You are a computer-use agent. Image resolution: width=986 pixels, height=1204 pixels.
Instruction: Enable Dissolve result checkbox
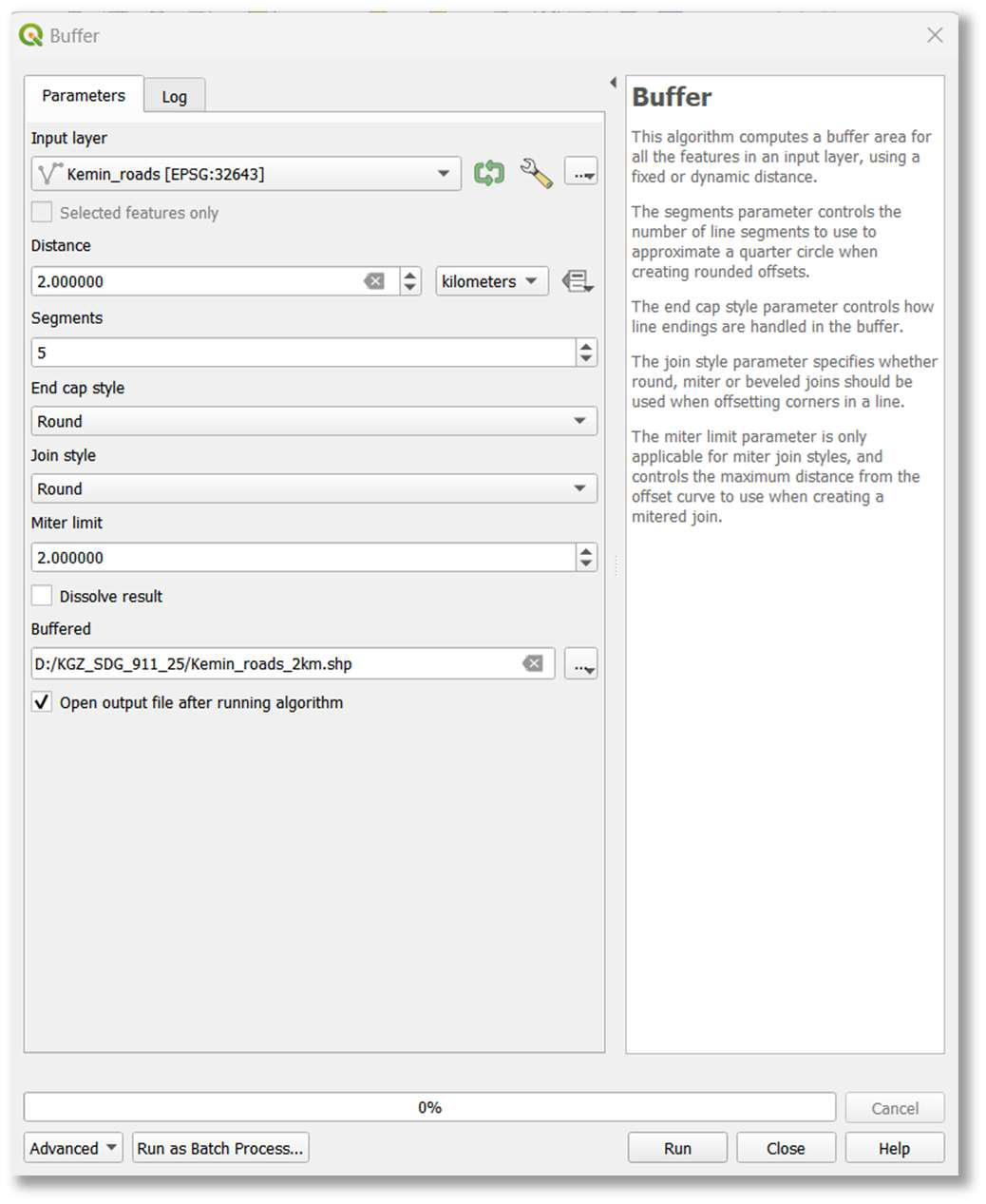coord(42,596)
